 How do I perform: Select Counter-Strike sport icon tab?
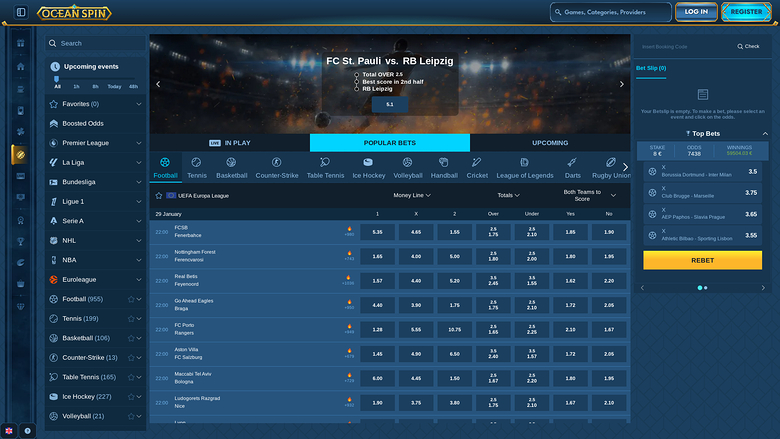277,168
